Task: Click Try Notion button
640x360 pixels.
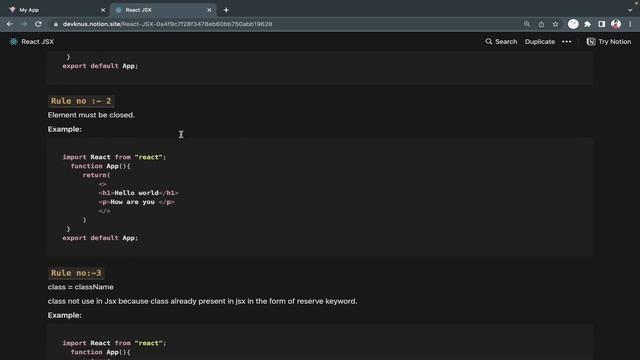Action: (x=609, y=42)
